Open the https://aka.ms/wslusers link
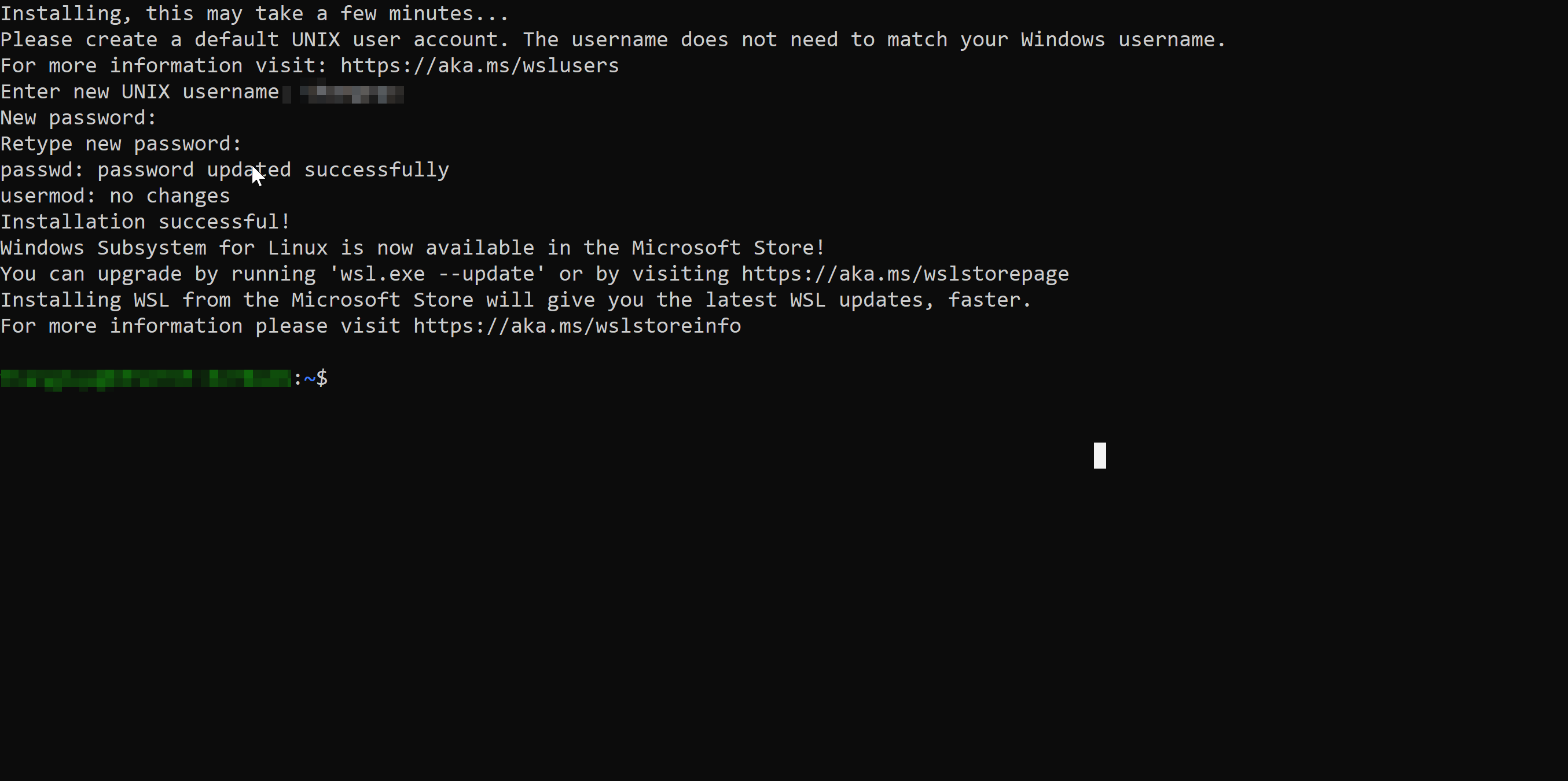This screenshot has width=1568, height=781. coord(480,66)
